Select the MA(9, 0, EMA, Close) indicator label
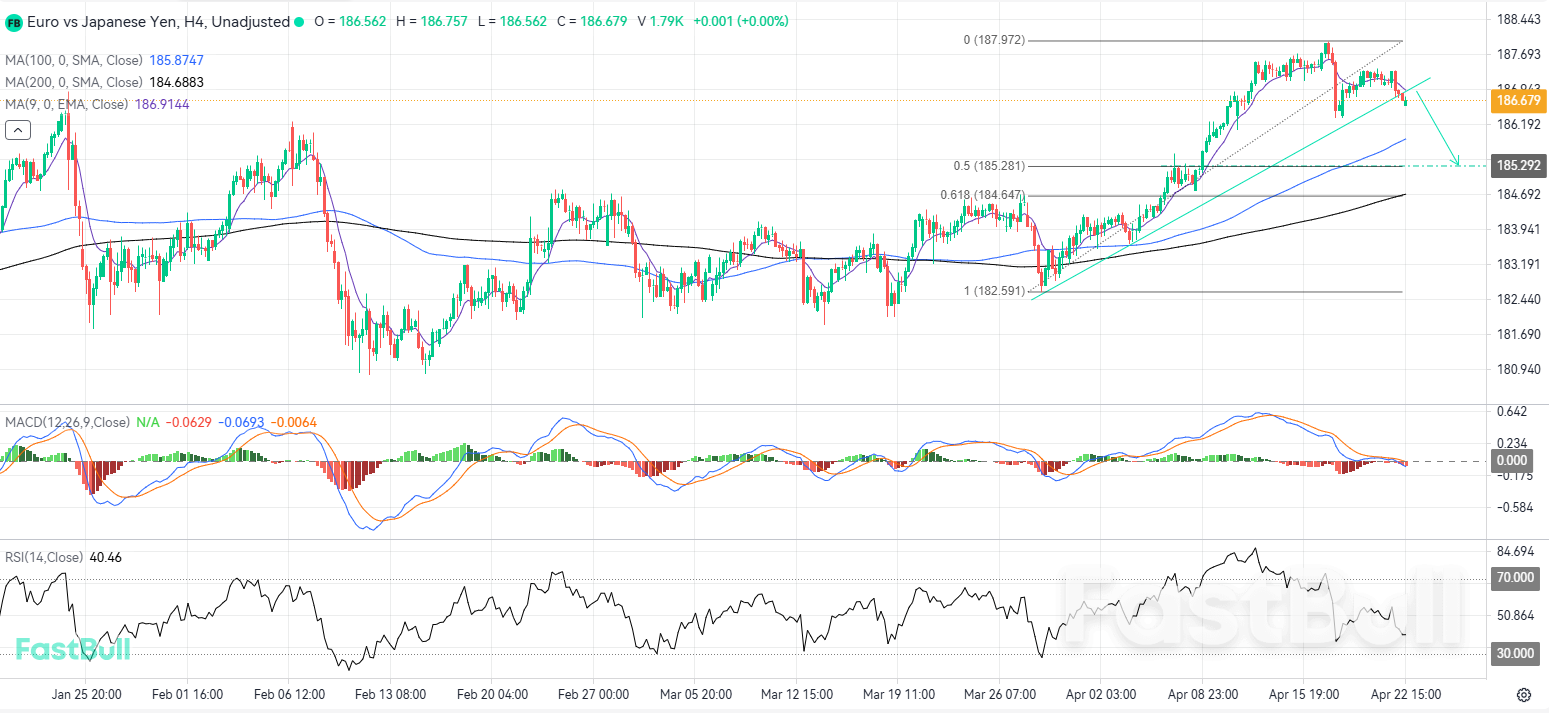Screen dimensions: 1549x713 click(x=67, y=104)
